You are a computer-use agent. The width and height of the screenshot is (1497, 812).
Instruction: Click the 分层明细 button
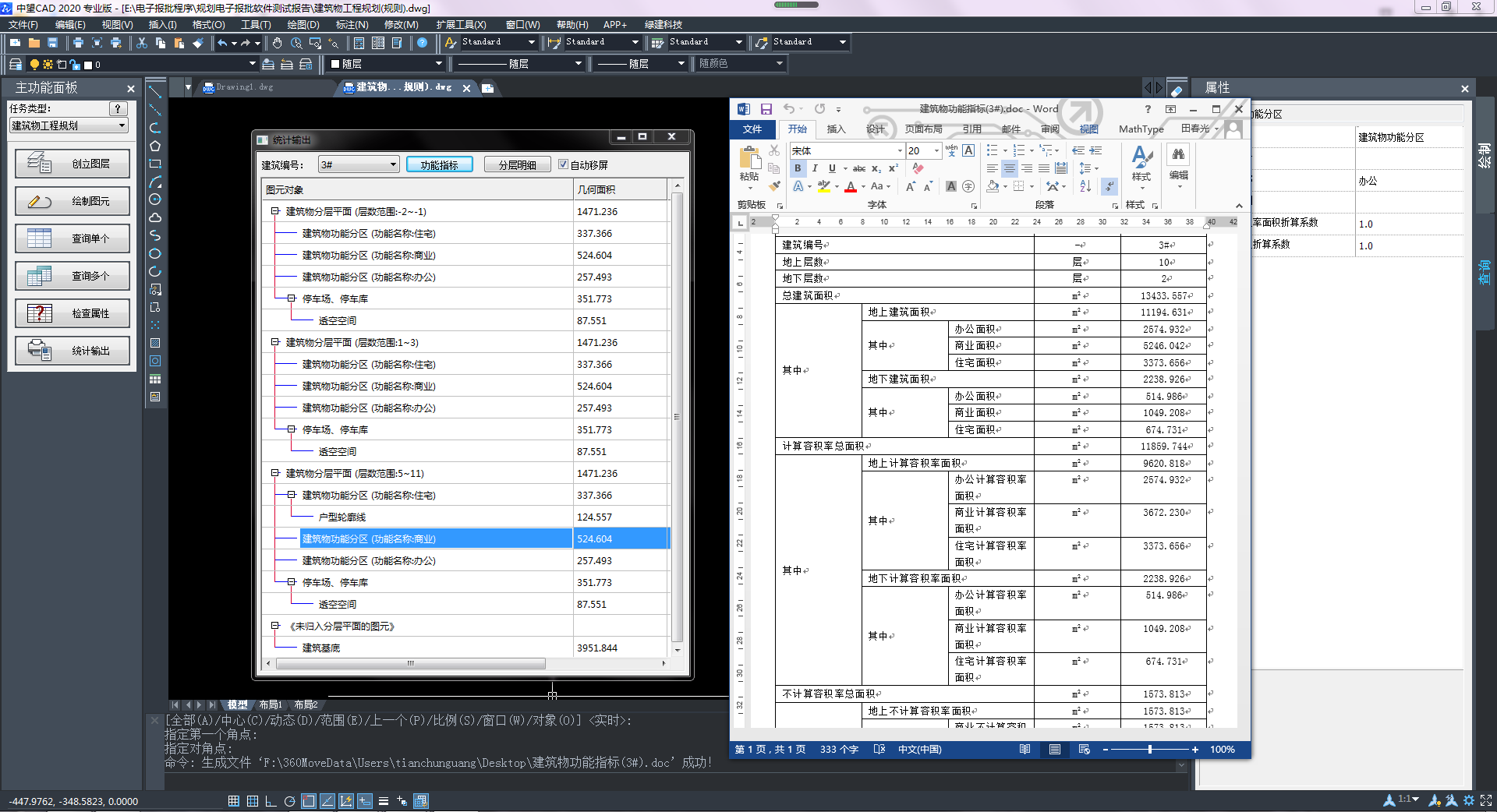pos(517,164)
